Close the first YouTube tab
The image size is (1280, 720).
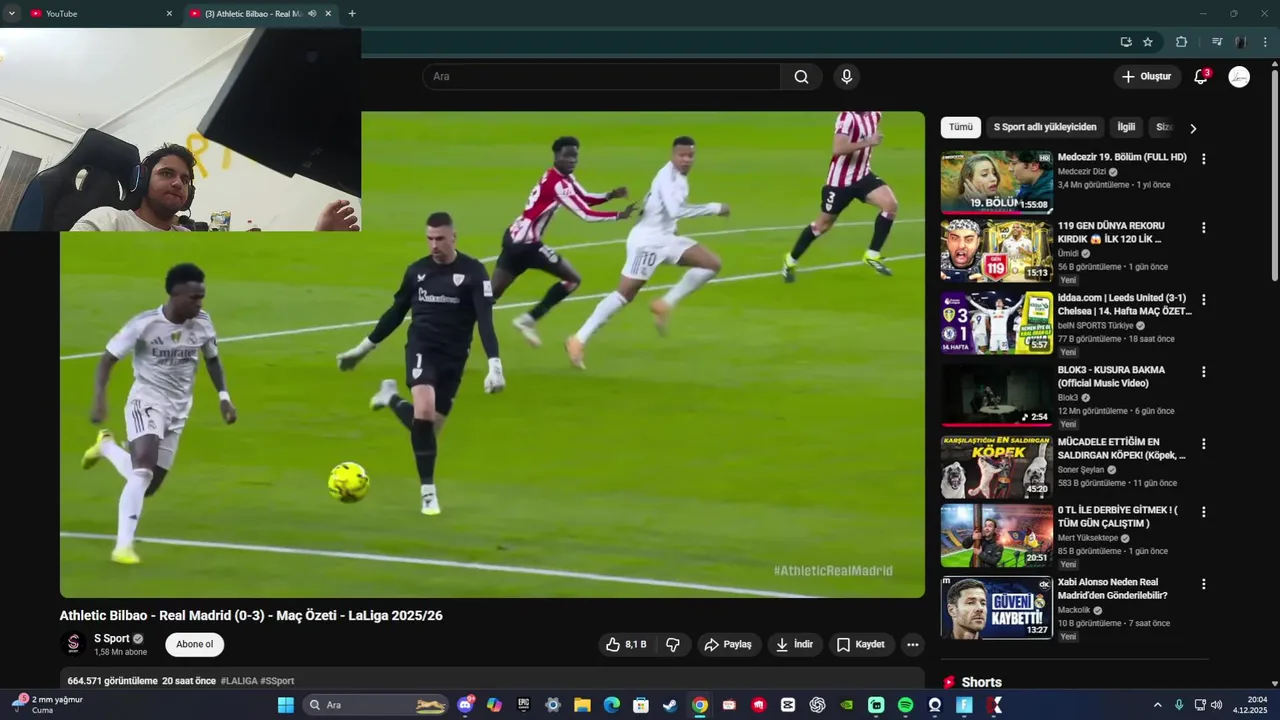[x=169, y=14]
